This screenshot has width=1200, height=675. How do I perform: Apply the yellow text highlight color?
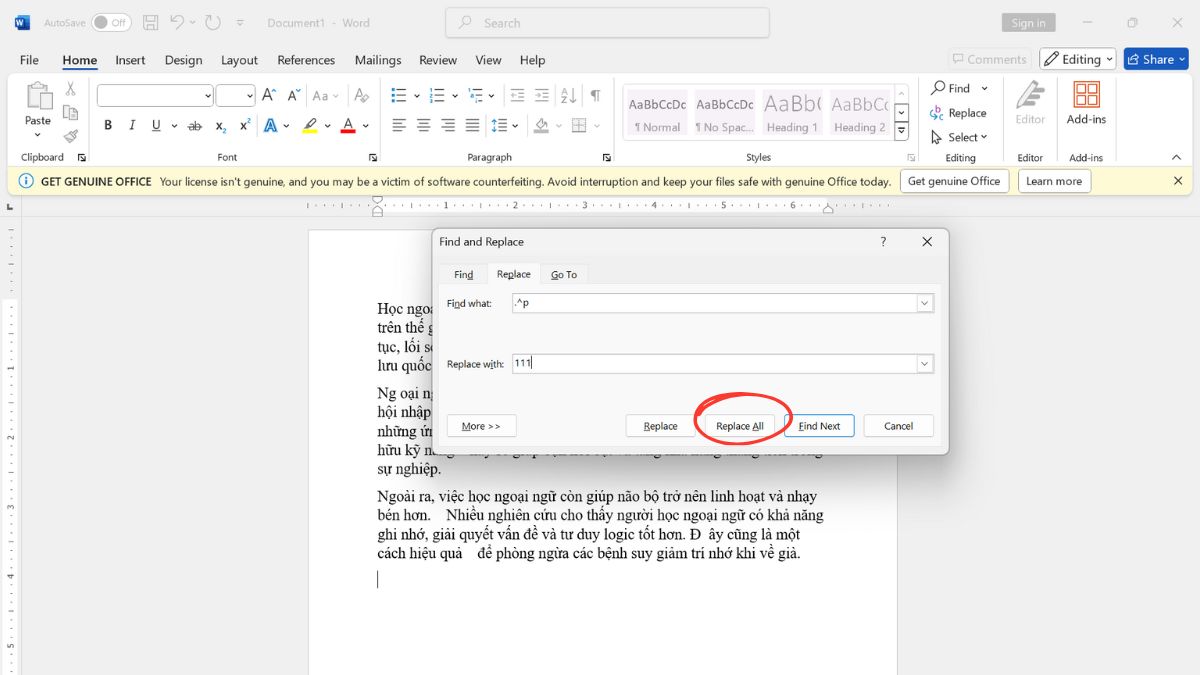point(310,126)
